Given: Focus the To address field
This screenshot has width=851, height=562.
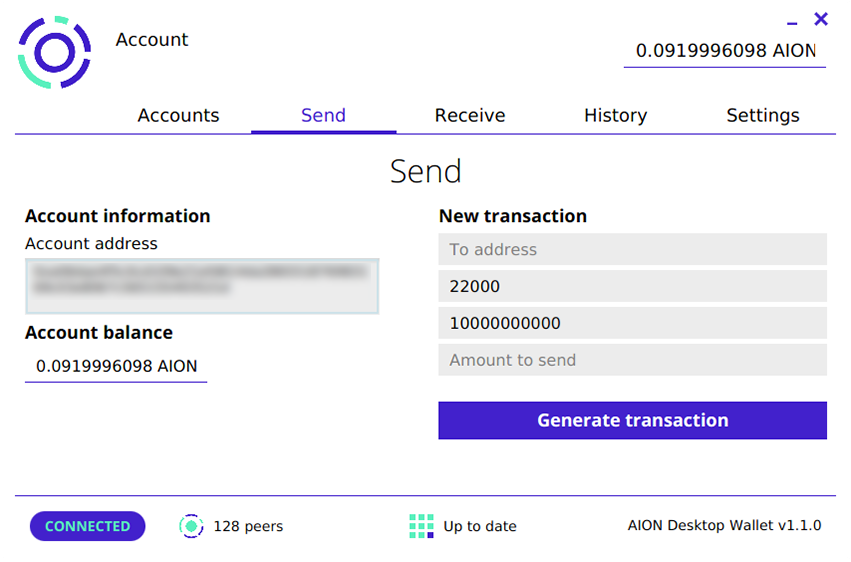Looking at the screenshot, I should point(632,249).
